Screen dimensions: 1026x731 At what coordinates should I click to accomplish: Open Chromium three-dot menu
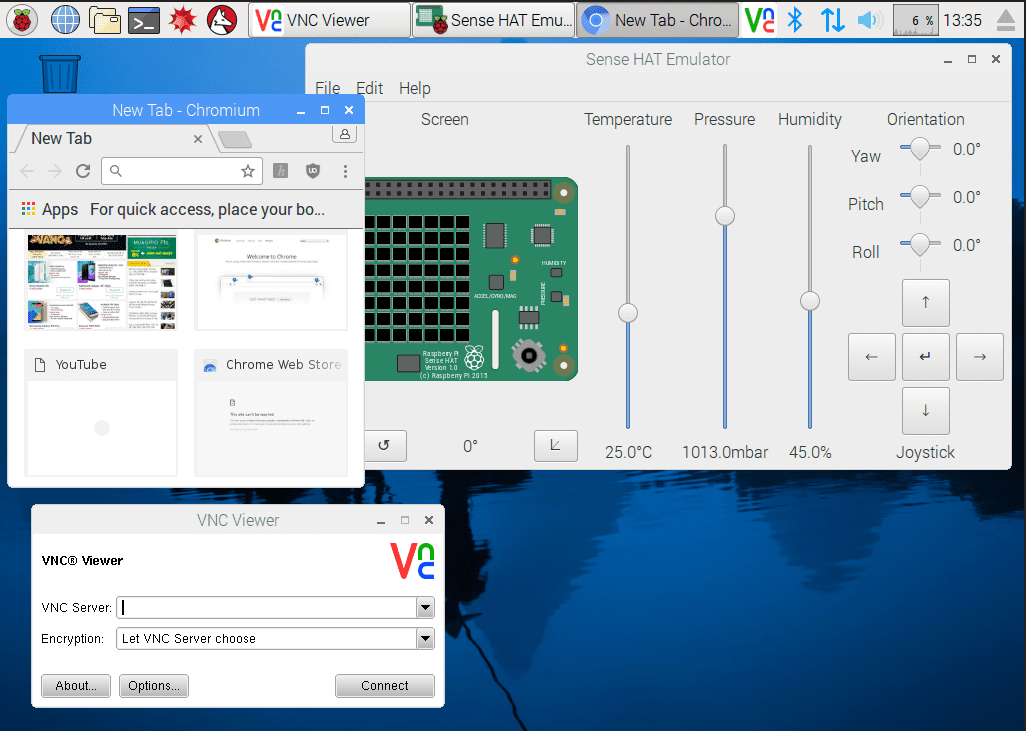pos(346,171)
